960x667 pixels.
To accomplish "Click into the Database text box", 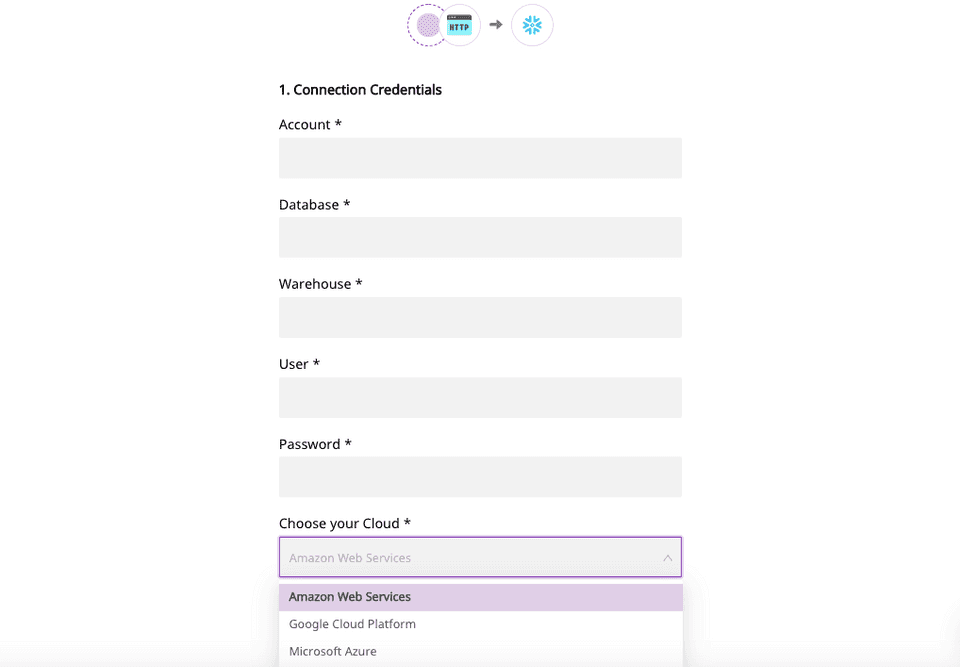I will coord(480,238).
